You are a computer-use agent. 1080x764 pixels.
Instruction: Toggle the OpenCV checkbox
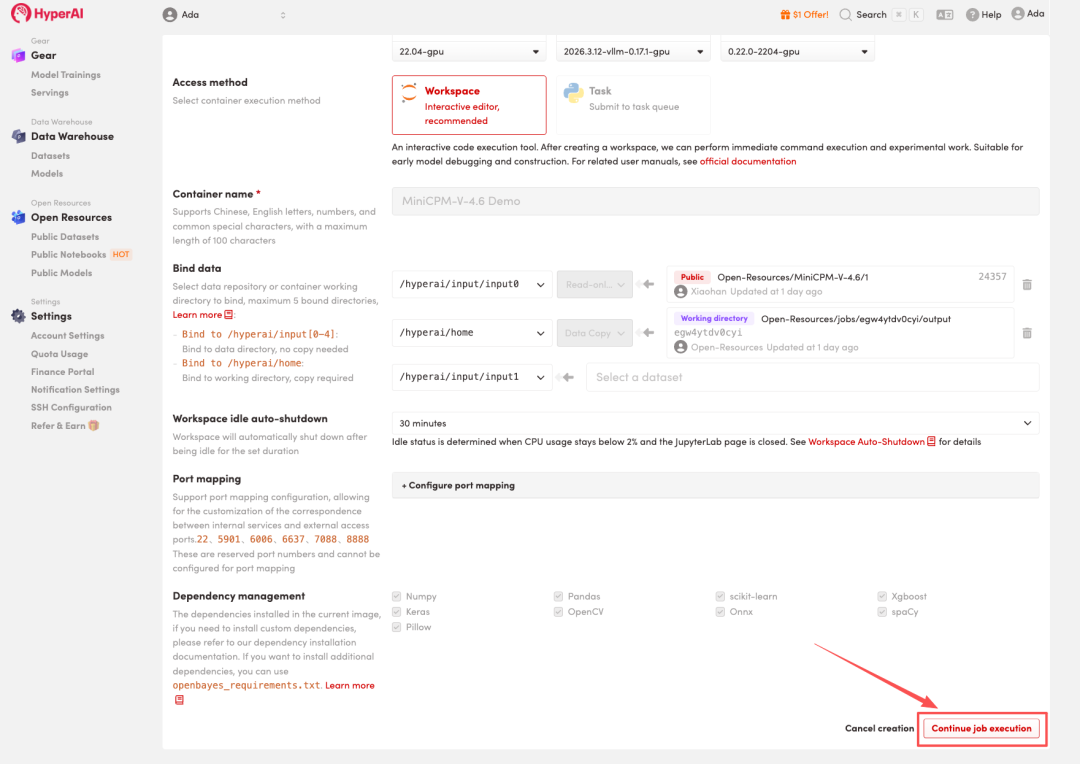pyautogui.click(x=559, y=612)
